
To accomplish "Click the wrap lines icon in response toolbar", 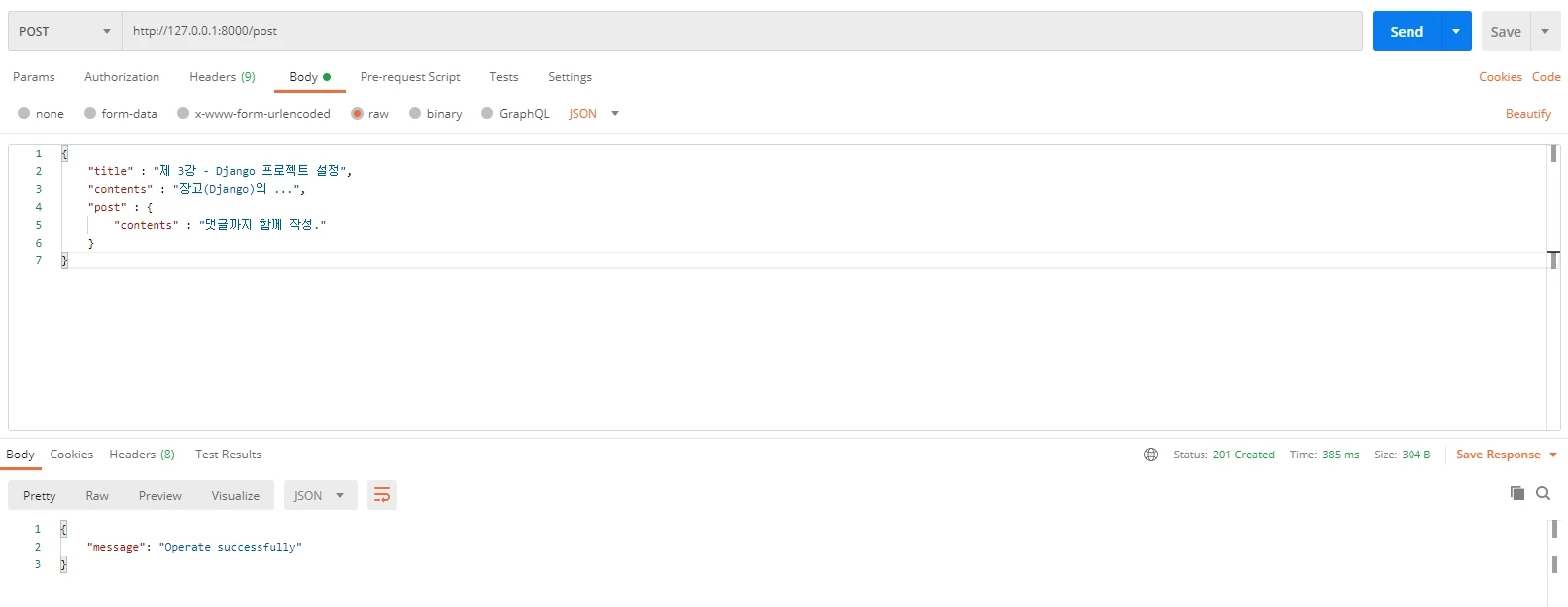I will click(381, 495).
